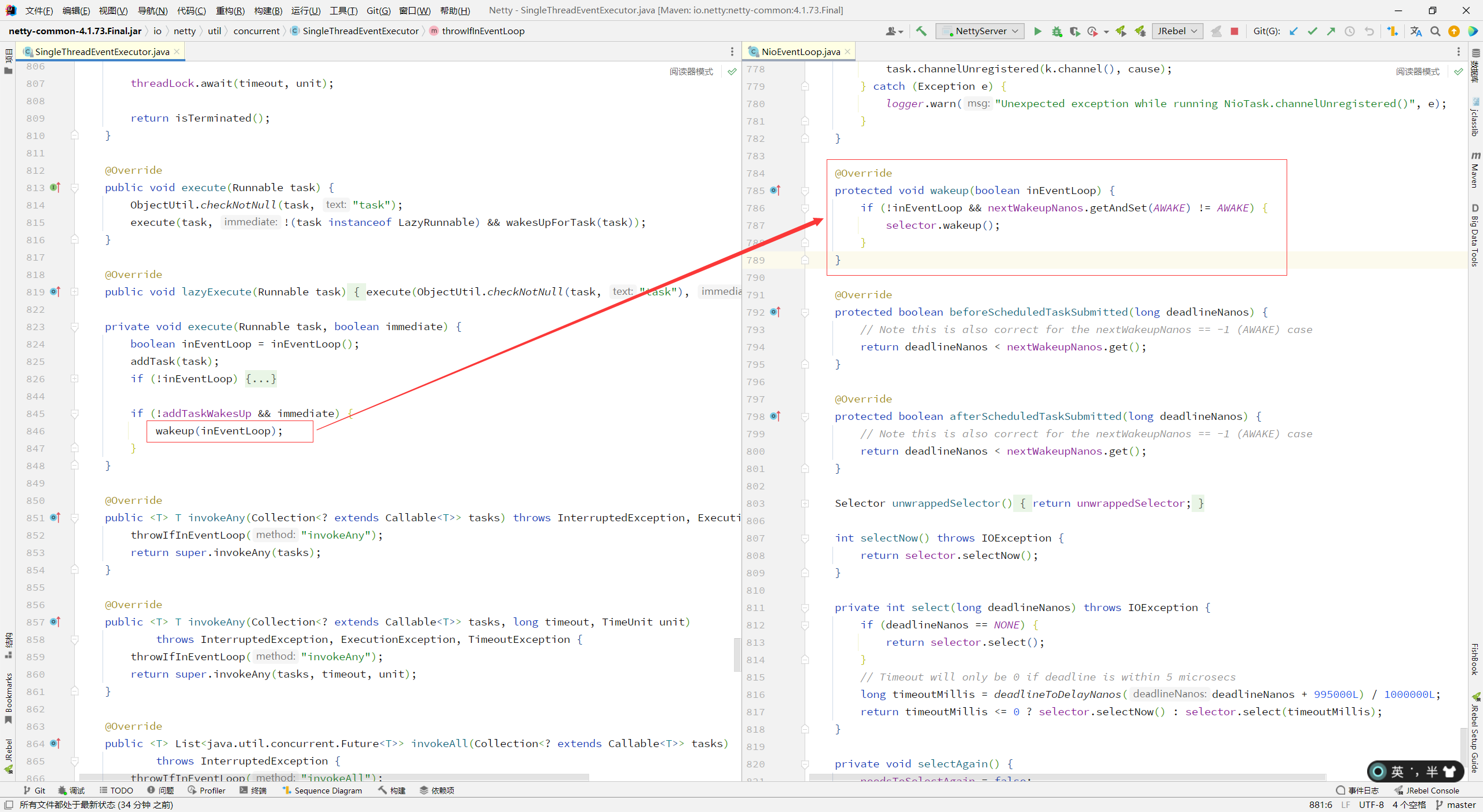Click SingleThreadEventExecutor breadcrumb
Screen dimensions: 1483x812
(354, 31)
